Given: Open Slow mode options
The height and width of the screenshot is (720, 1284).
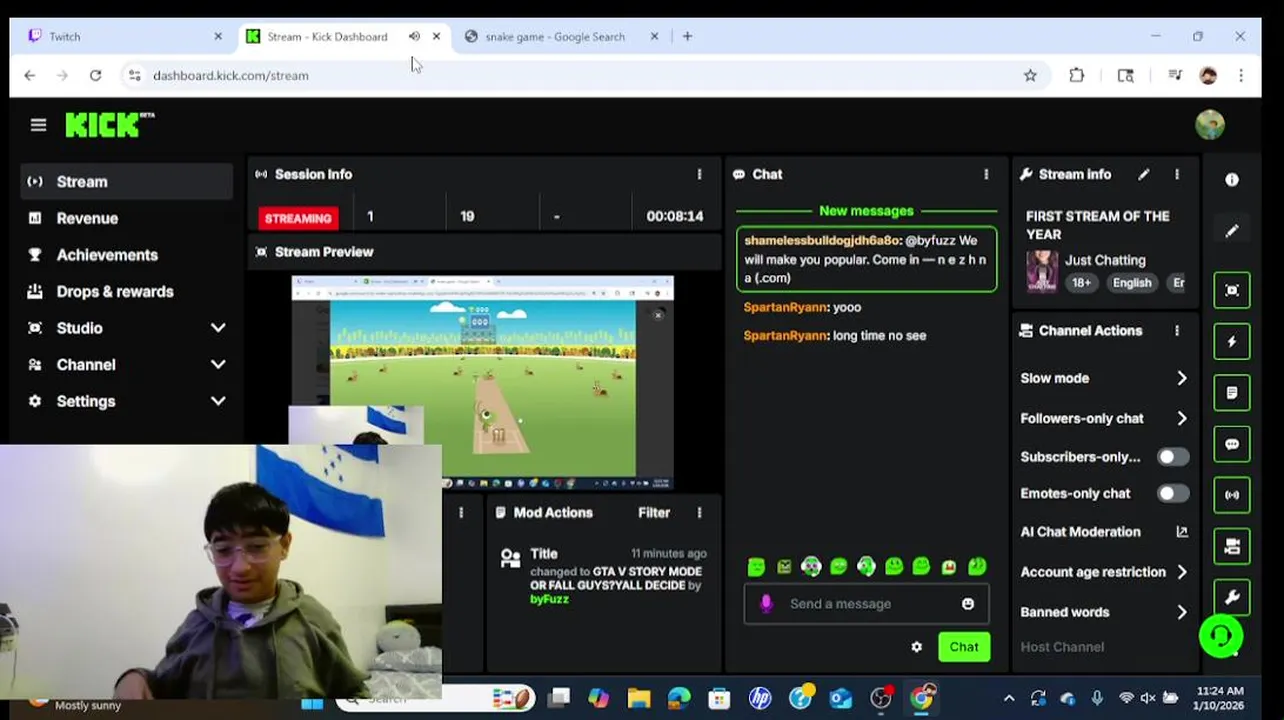Looking at the screenshot, I should [1104, 378].
